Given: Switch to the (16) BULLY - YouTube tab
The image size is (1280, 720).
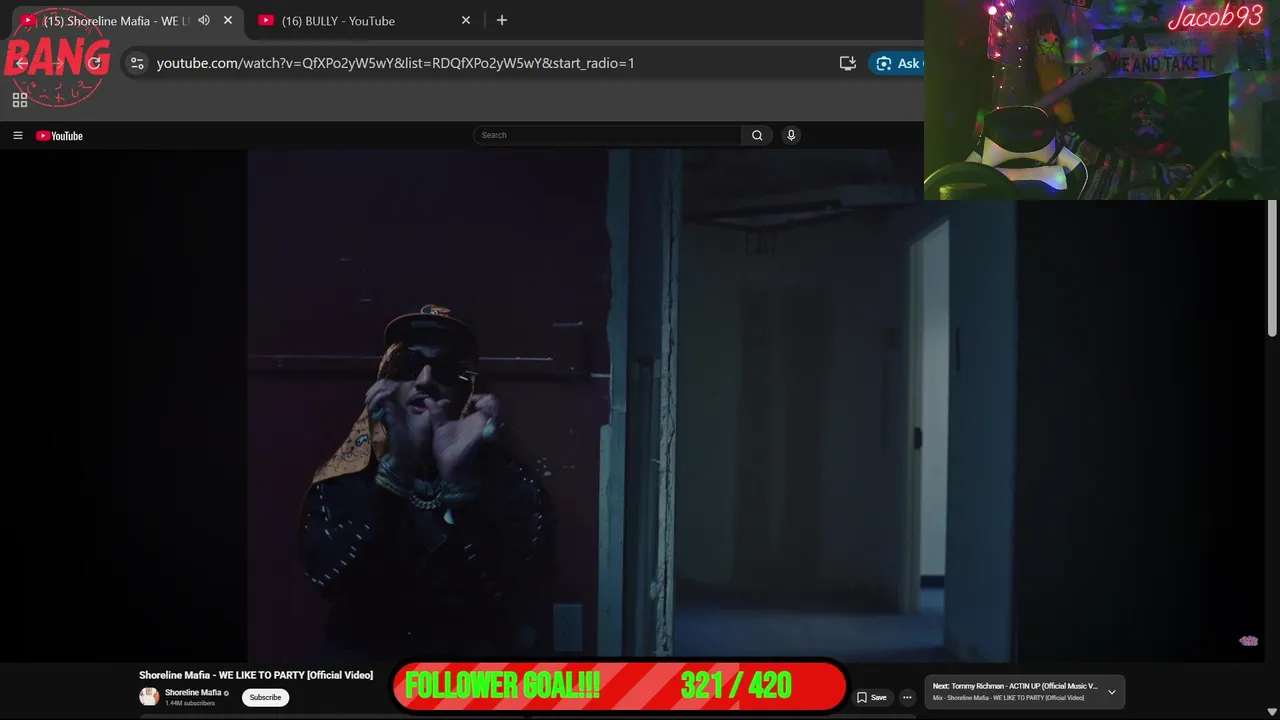Looking at the screenshot, I should tap(364, 21).
